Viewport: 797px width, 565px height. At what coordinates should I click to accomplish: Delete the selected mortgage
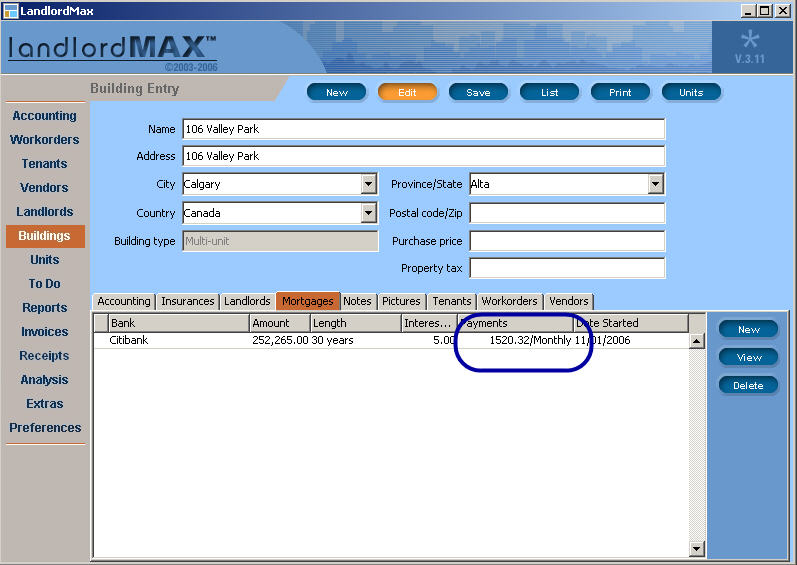(748, 385)
